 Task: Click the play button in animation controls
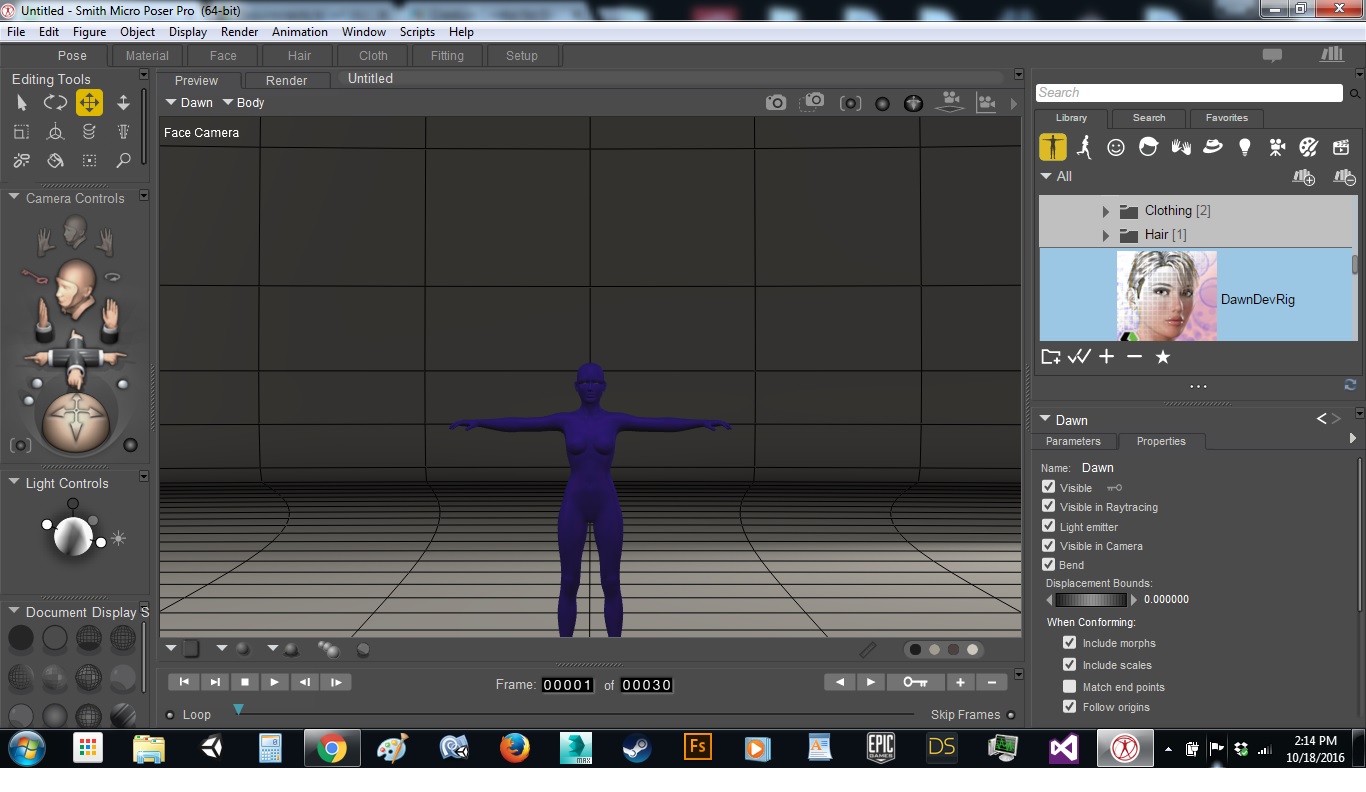coord(274,682)
